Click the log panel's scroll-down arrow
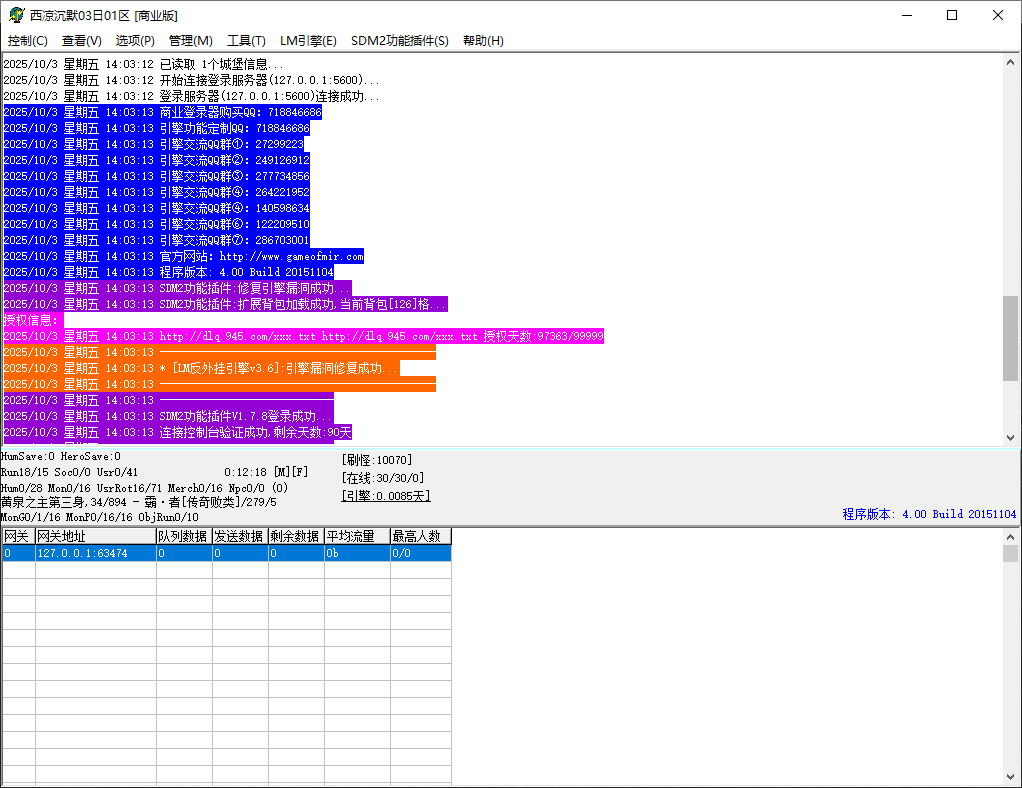 [x=1010, y=437]
